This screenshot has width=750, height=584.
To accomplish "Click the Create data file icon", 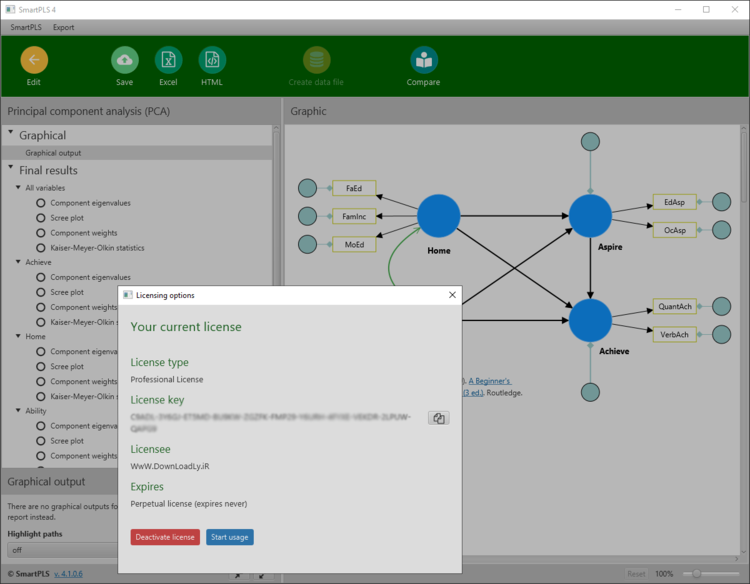I will coord(317,60).
